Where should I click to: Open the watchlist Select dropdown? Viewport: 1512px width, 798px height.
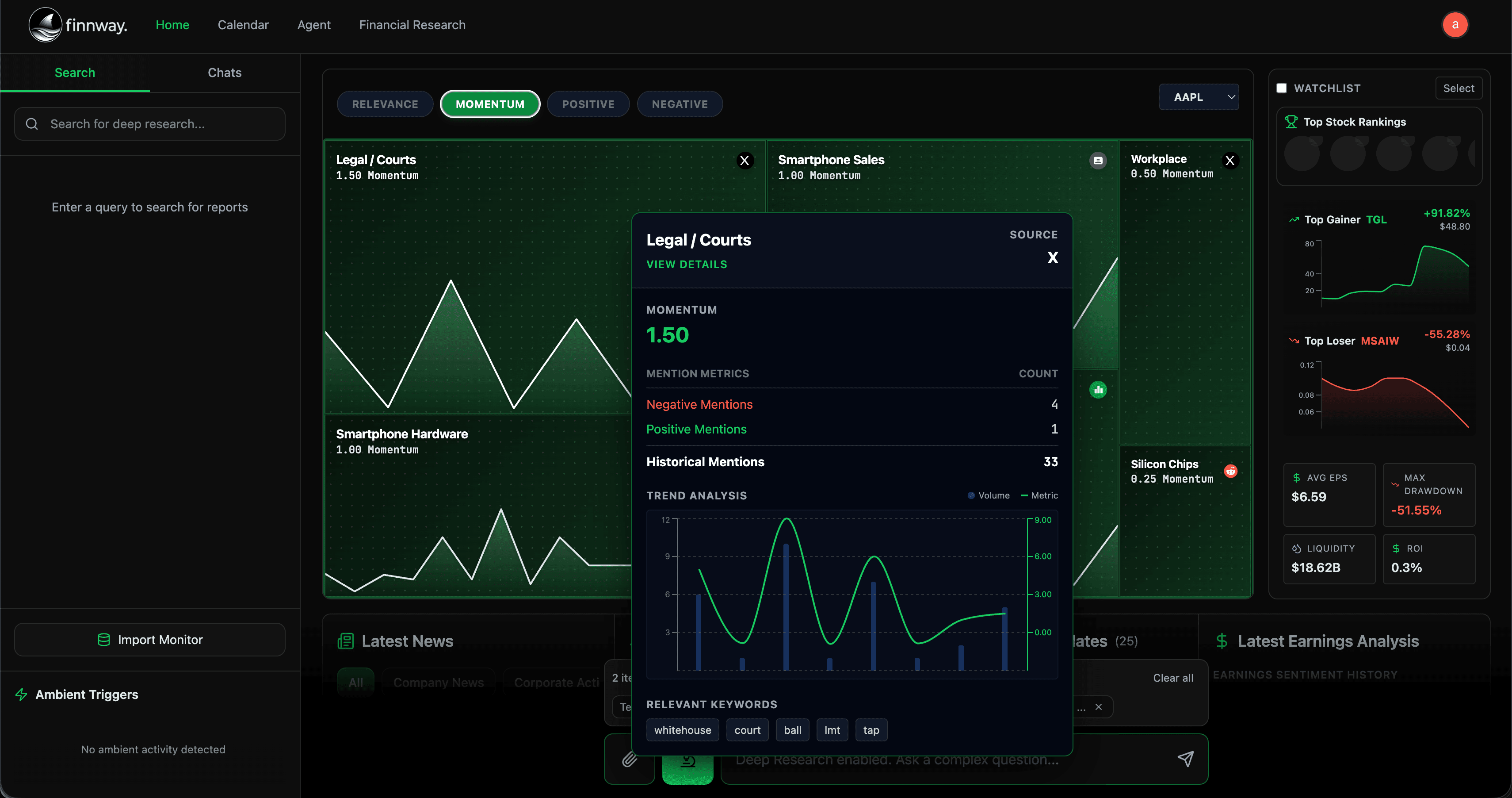(1458, 88)
